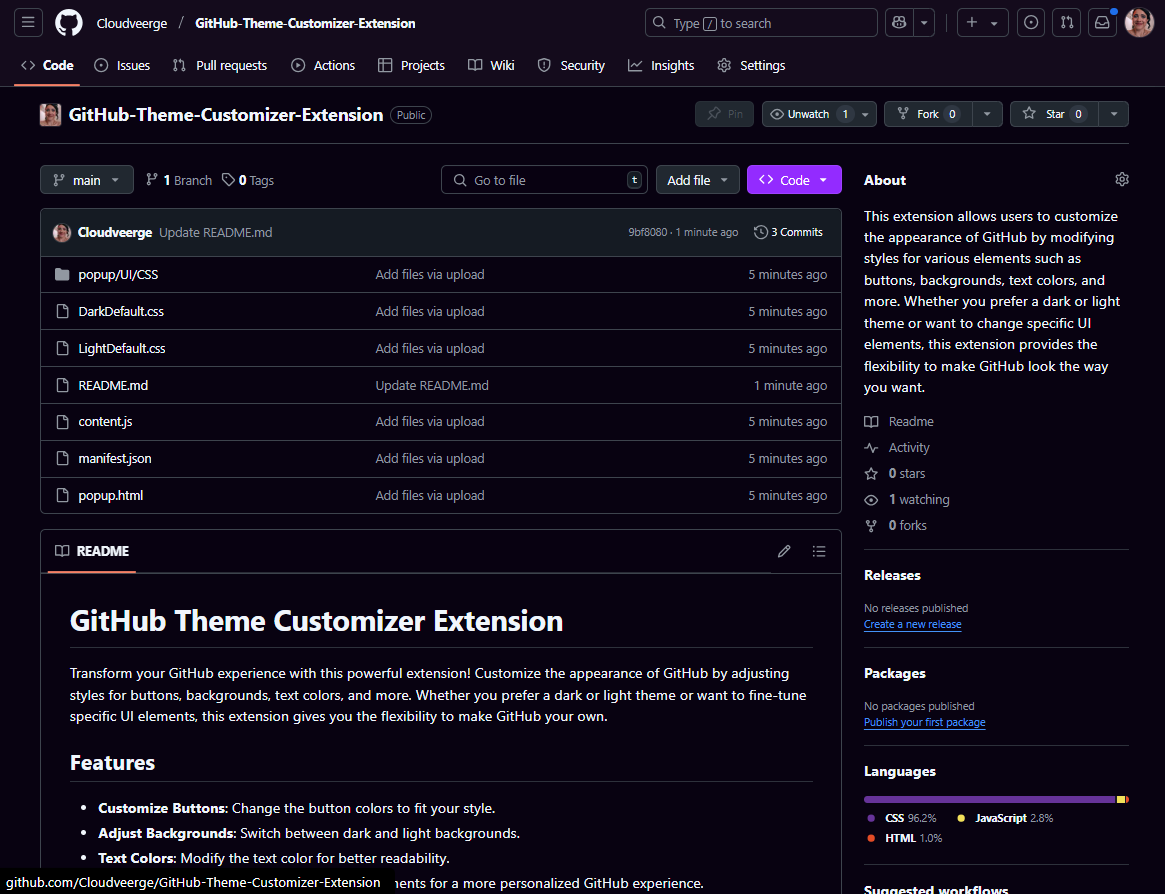Open Copilot chat icon in header
1165x894 pixels.
pyautogui.click(x=899, y=23)
